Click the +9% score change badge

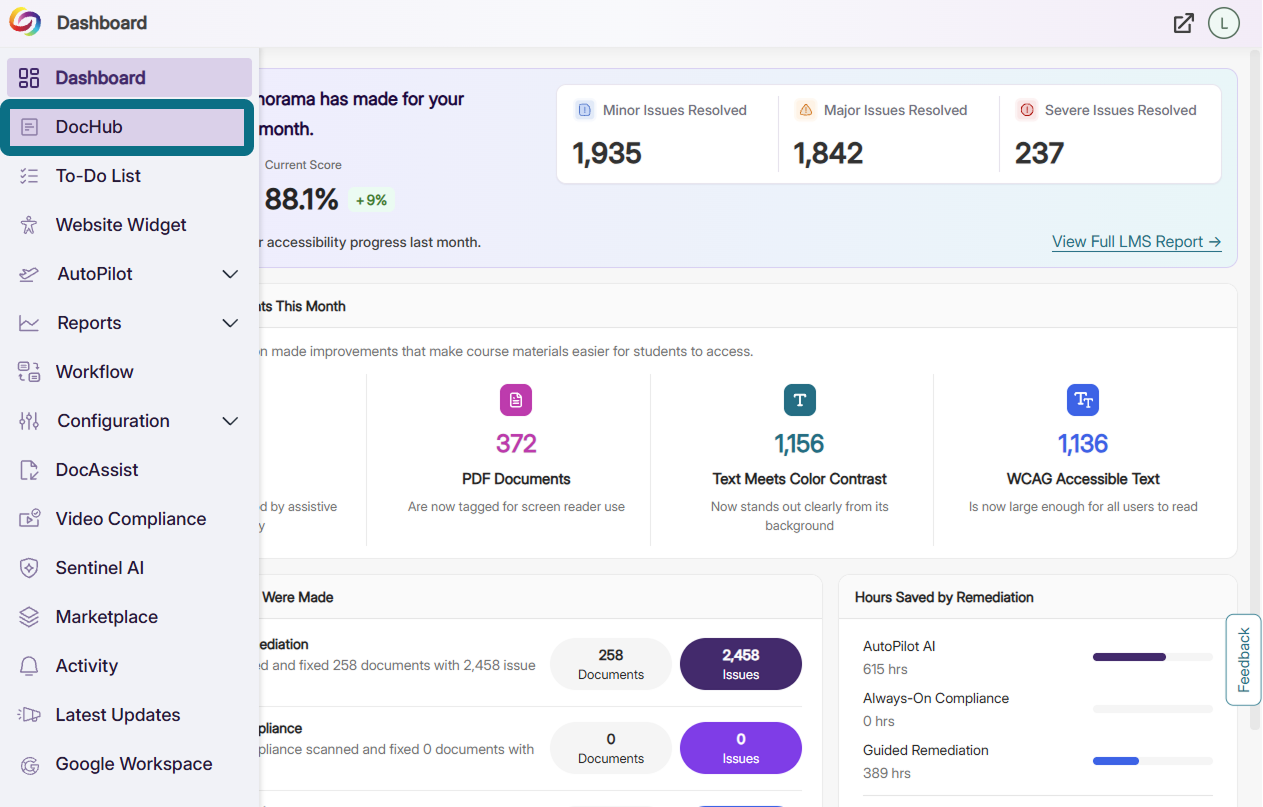(x=371, y=200)
